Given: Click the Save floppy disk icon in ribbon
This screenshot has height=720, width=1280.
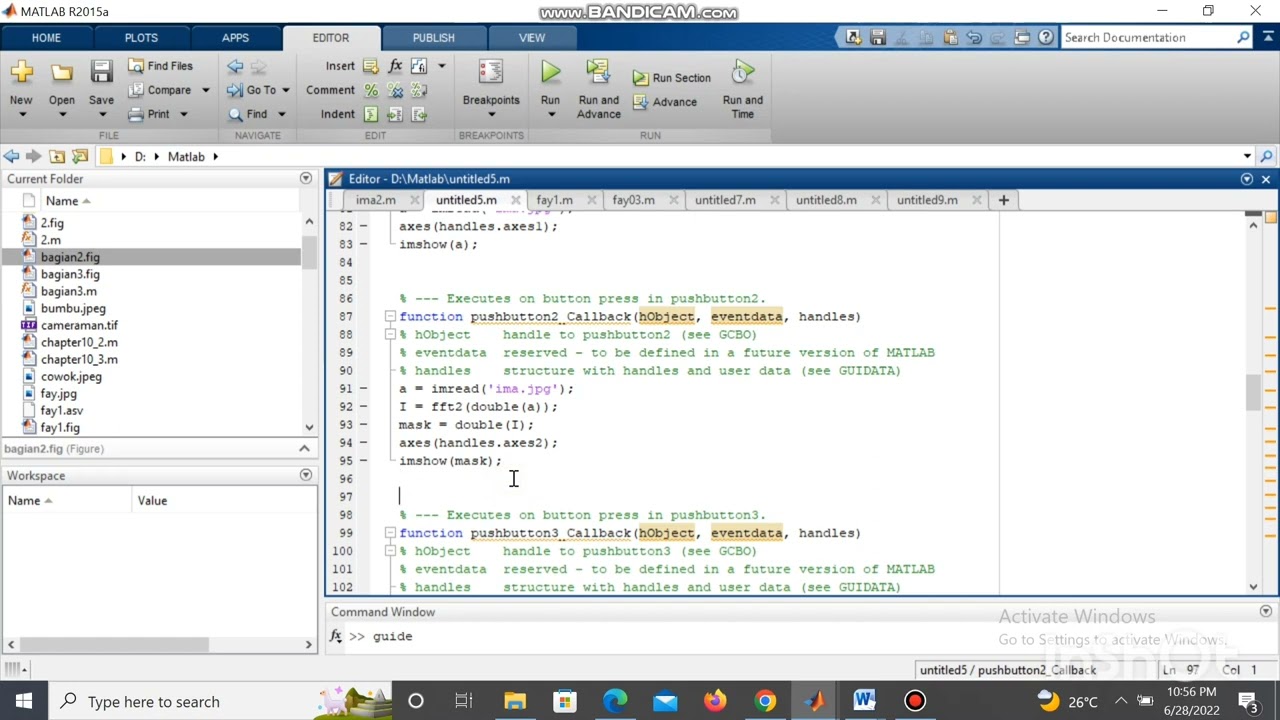Looking at the screenshot, I should click(x=101, y=72).
